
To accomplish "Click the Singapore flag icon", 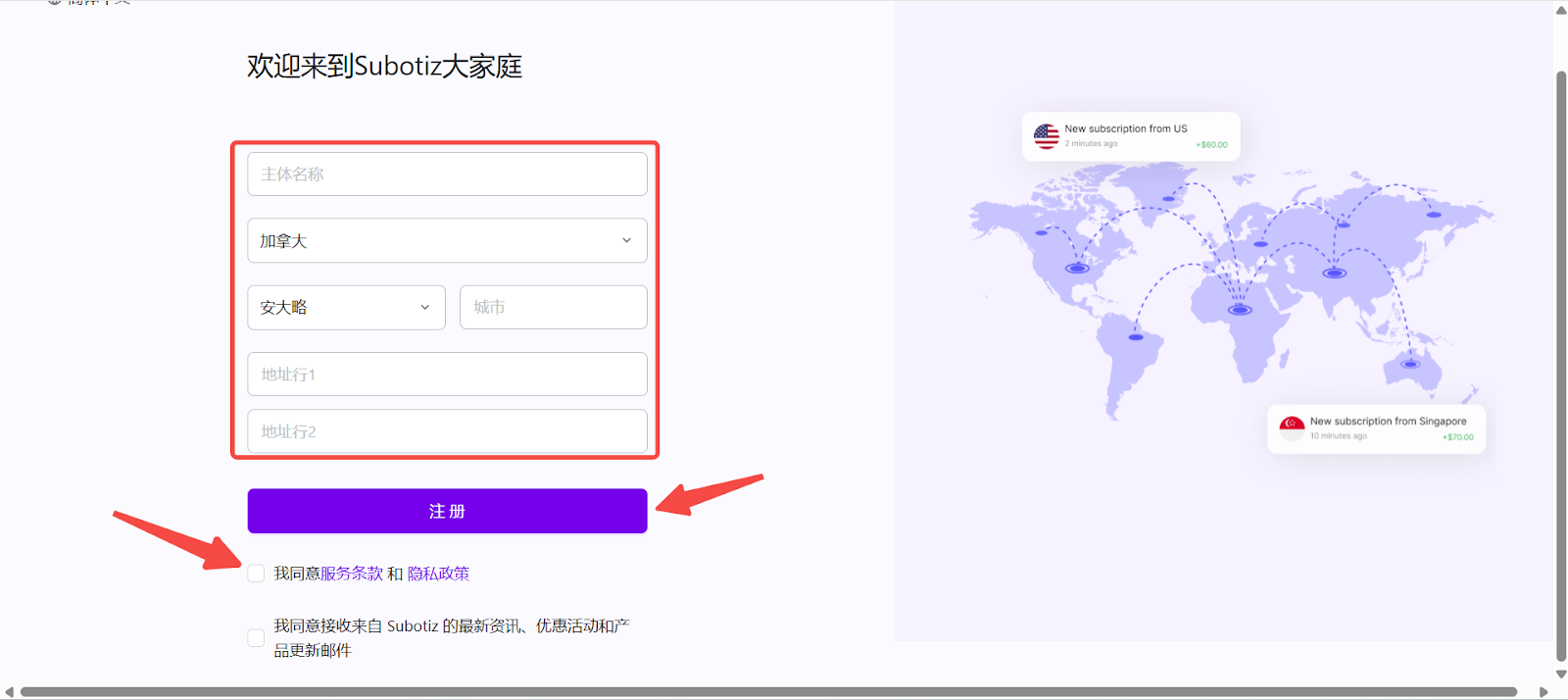I will (1292, 427).
